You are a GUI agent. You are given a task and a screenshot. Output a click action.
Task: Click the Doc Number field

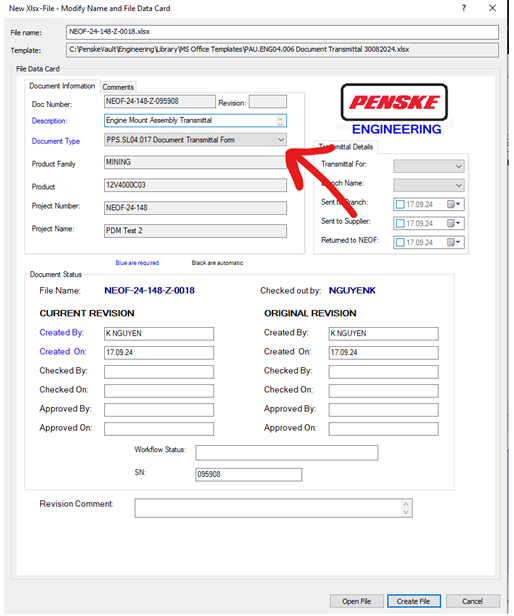point(160,101)
